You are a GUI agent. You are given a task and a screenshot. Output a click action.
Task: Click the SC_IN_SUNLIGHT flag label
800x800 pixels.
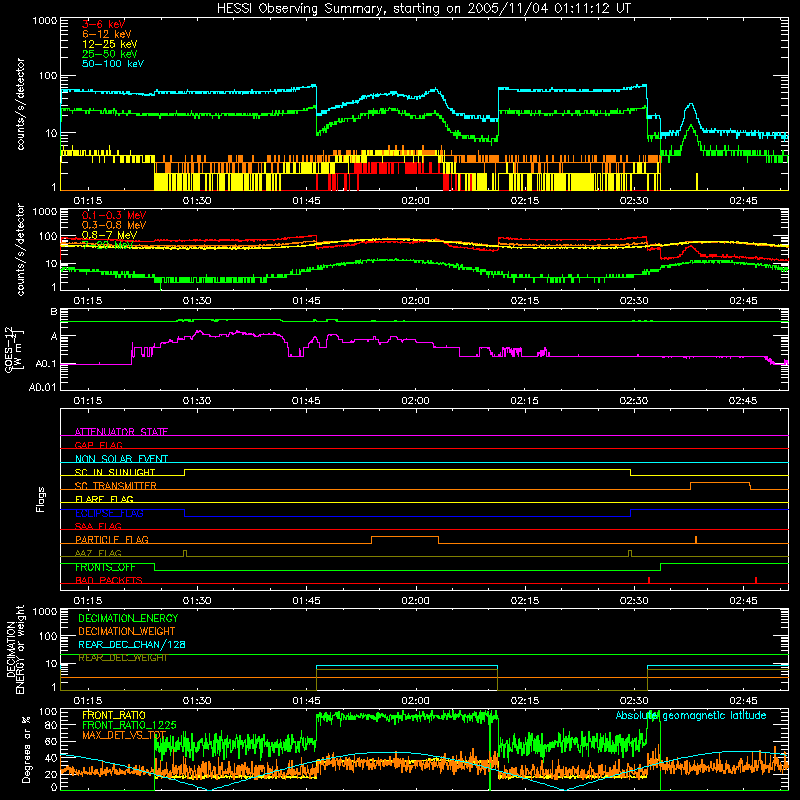tap(115, 472)
